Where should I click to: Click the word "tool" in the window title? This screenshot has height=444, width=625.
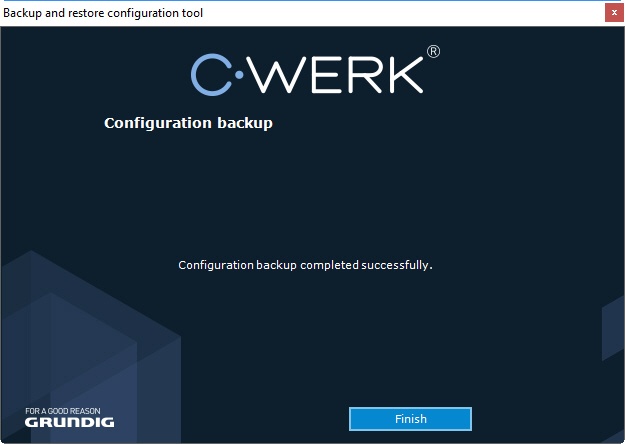coord(192,13)
